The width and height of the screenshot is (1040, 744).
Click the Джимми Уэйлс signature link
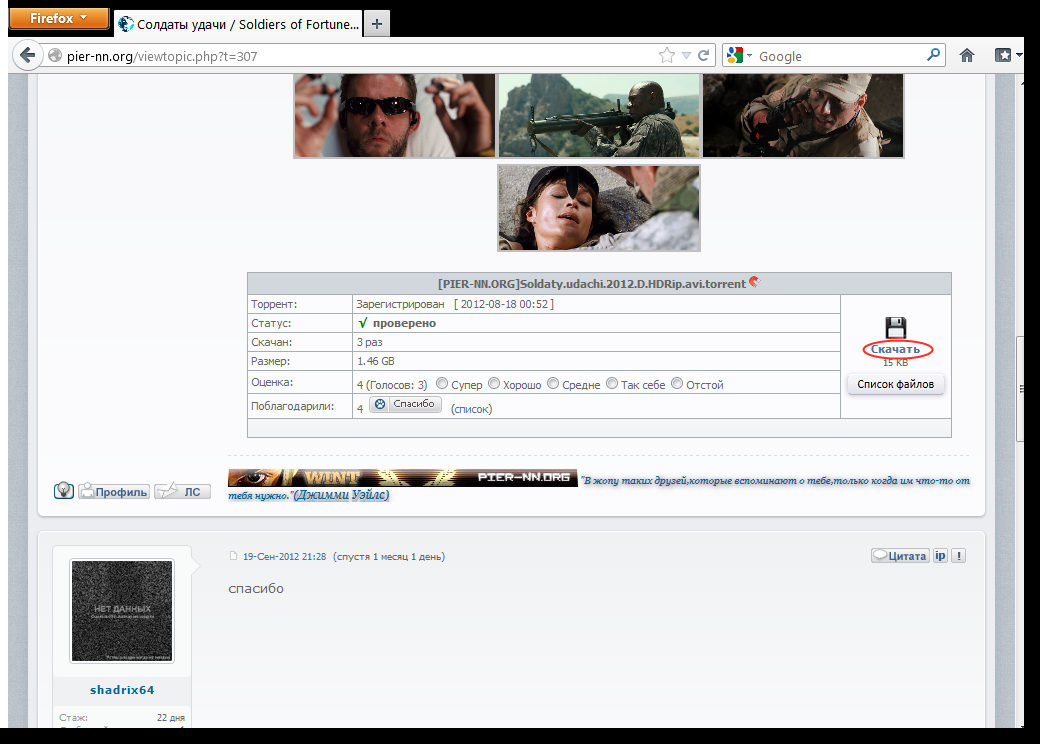341,495
